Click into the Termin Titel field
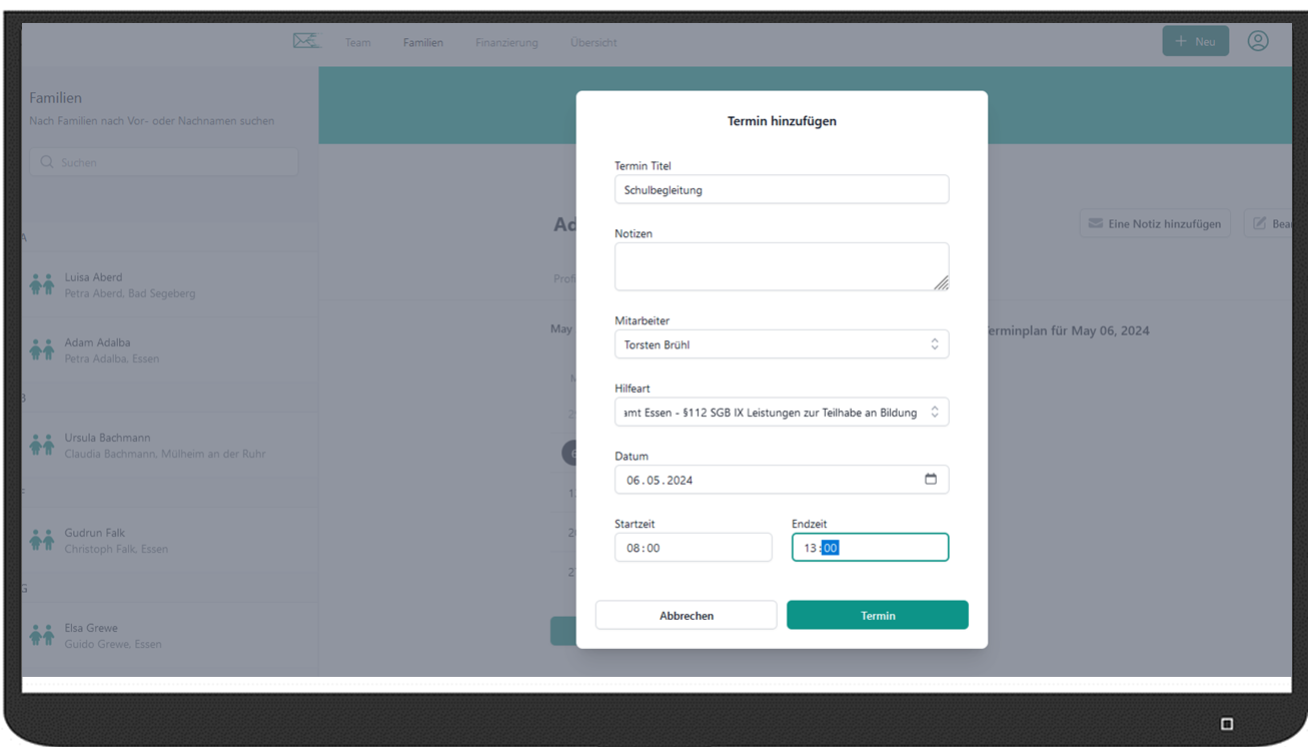Image resolution: width=1308 pixels, height=747 pixels. (781, 189)
